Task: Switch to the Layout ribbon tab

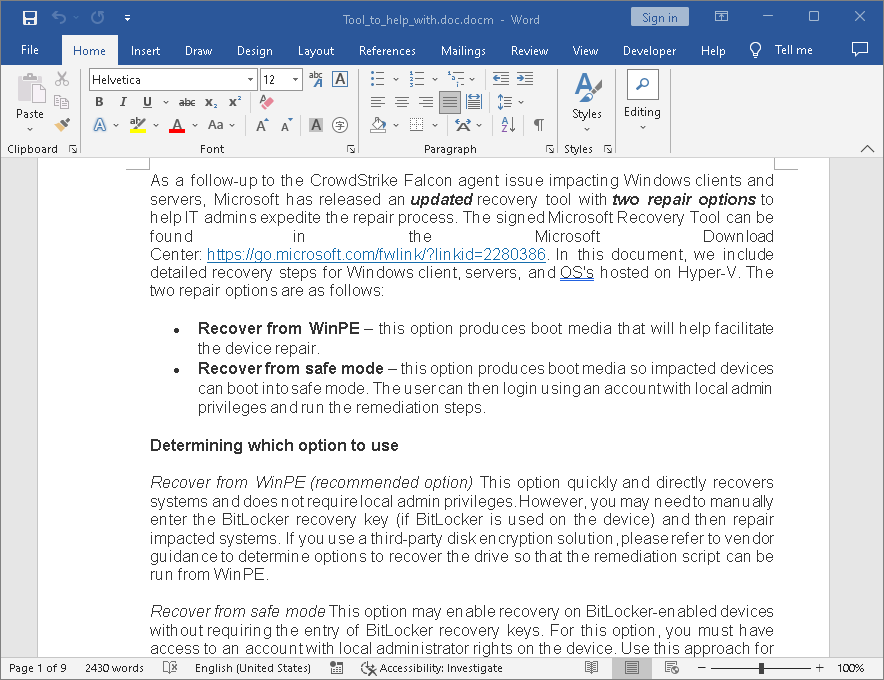Action: [x=316, y=51]
